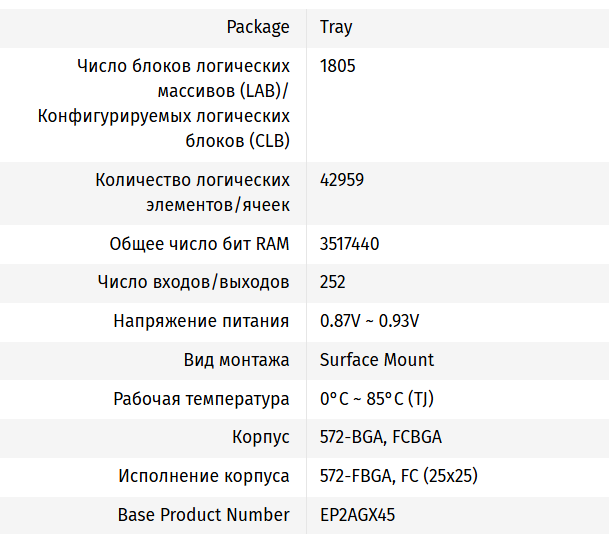This screenshot has width=609, height=534.
Task: Select the "572-FBGA, FC (25x25)" value
Action: [398, 476]
